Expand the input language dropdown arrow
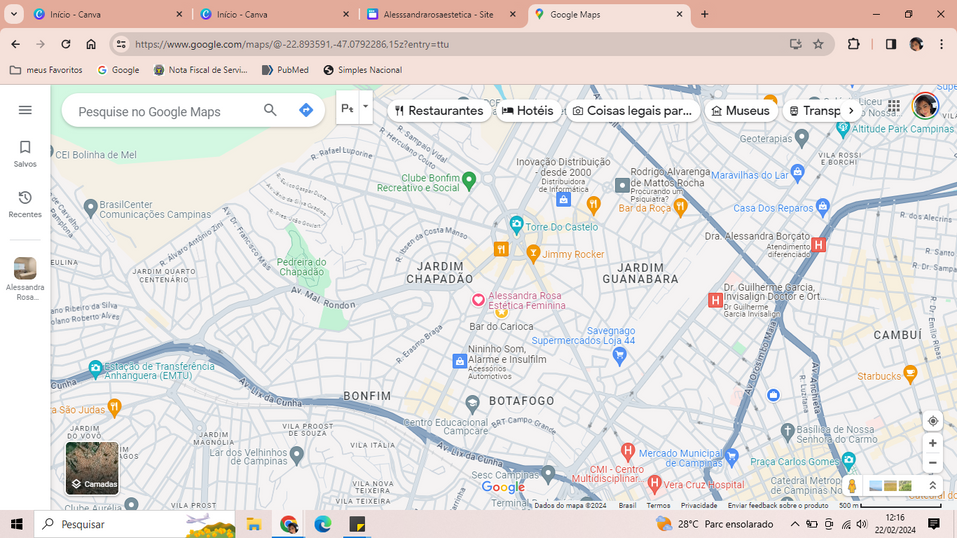The width and height of the screenshot is (957, 538). click(366, 107)
